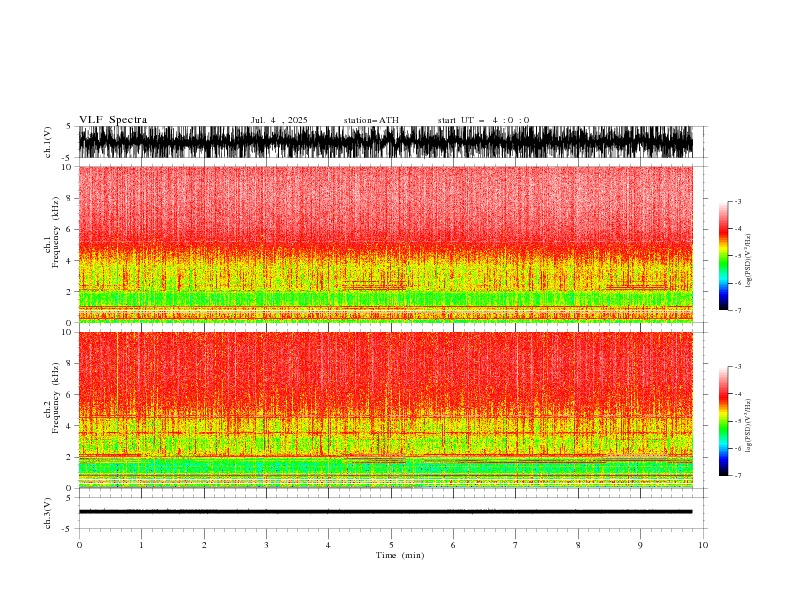Screen dimensions: 792x612
Task: Click the ch.2 frequency tick label "6"
Action: click(x=69, y=395)
